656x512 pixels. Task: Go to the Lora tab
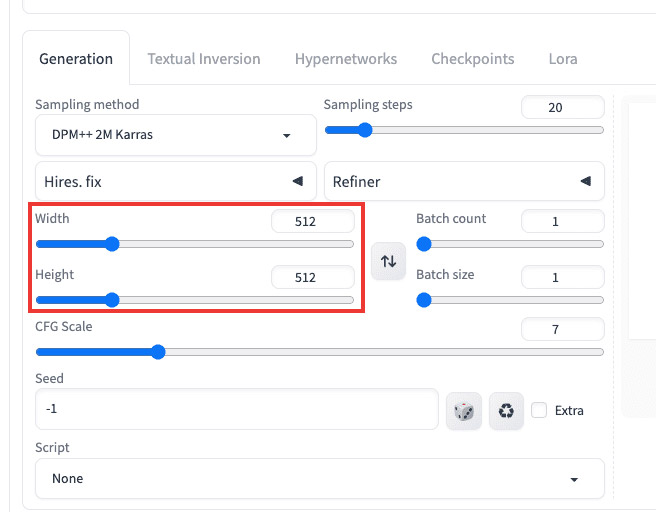(563, 59)
